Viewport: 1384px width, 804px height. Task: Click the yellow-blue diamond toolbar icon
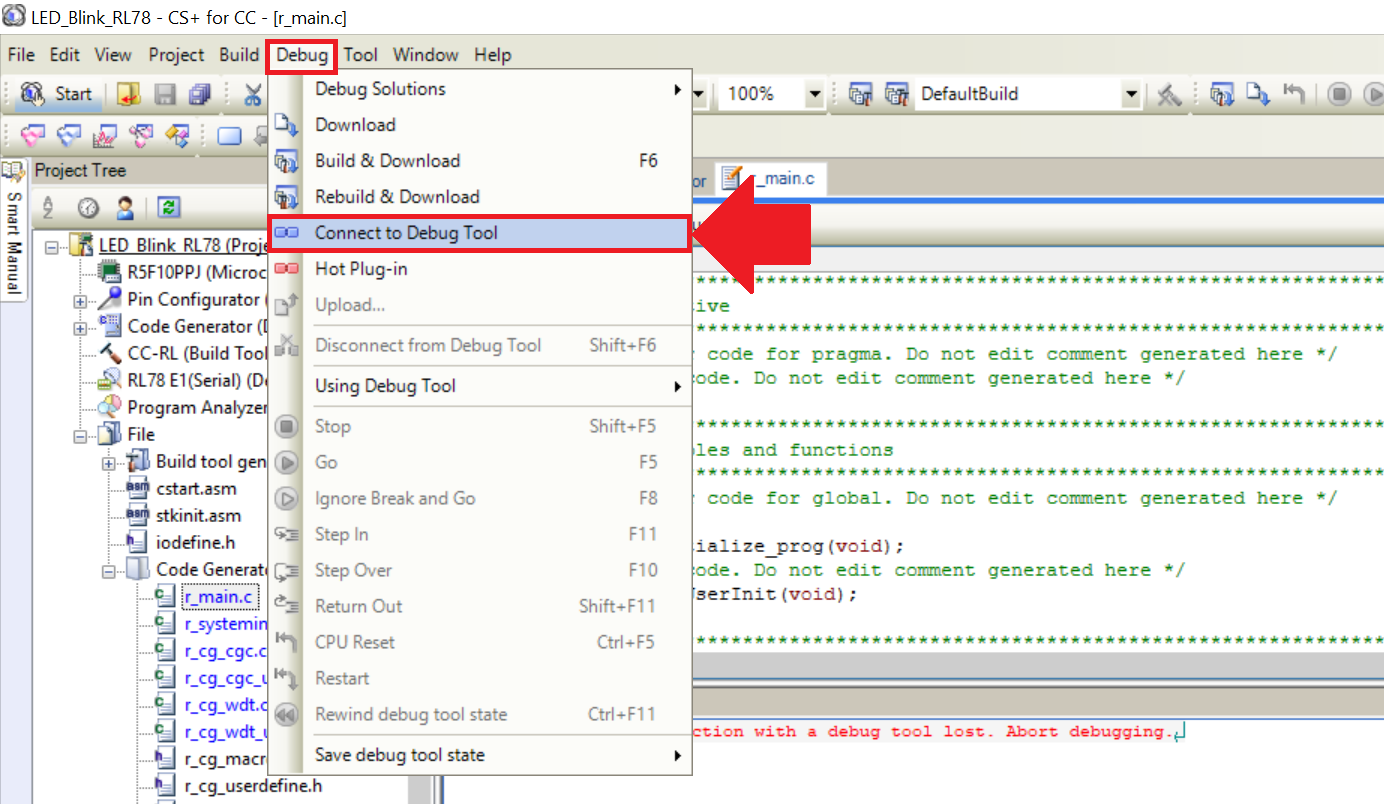point(177,135)
